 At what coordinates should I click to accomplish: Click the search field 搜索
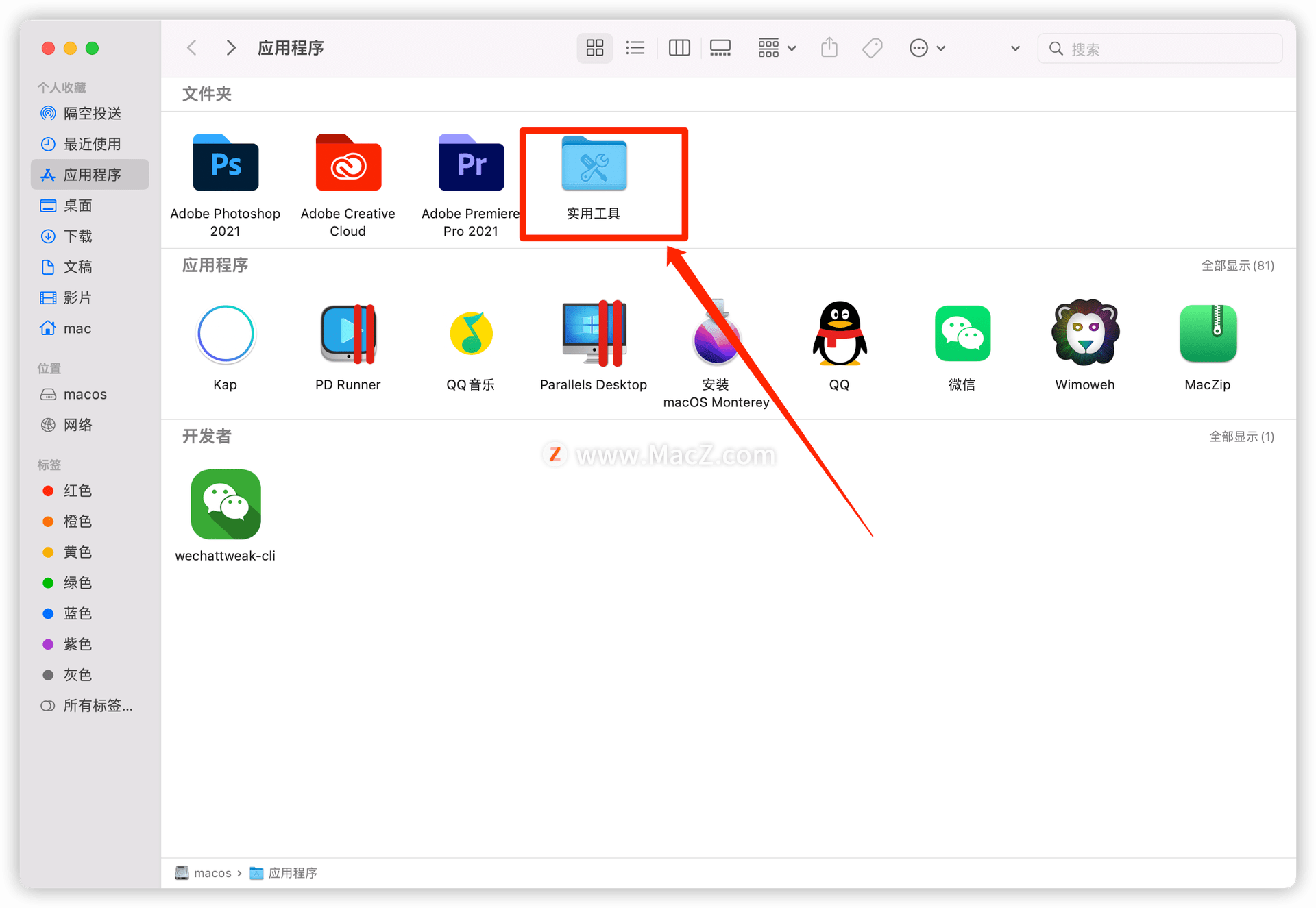pyautogui.click(x=1160, y=49)
